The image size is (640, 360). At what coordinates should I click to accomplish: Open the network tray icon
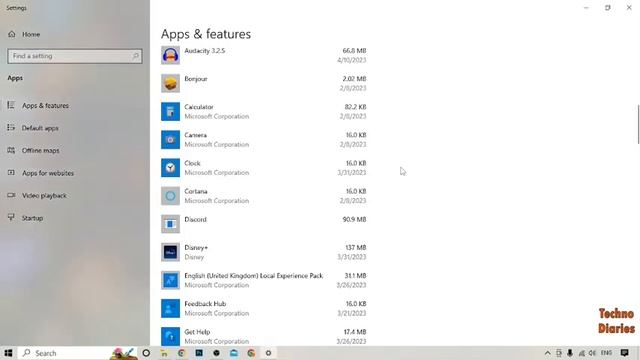pos(582,353)
